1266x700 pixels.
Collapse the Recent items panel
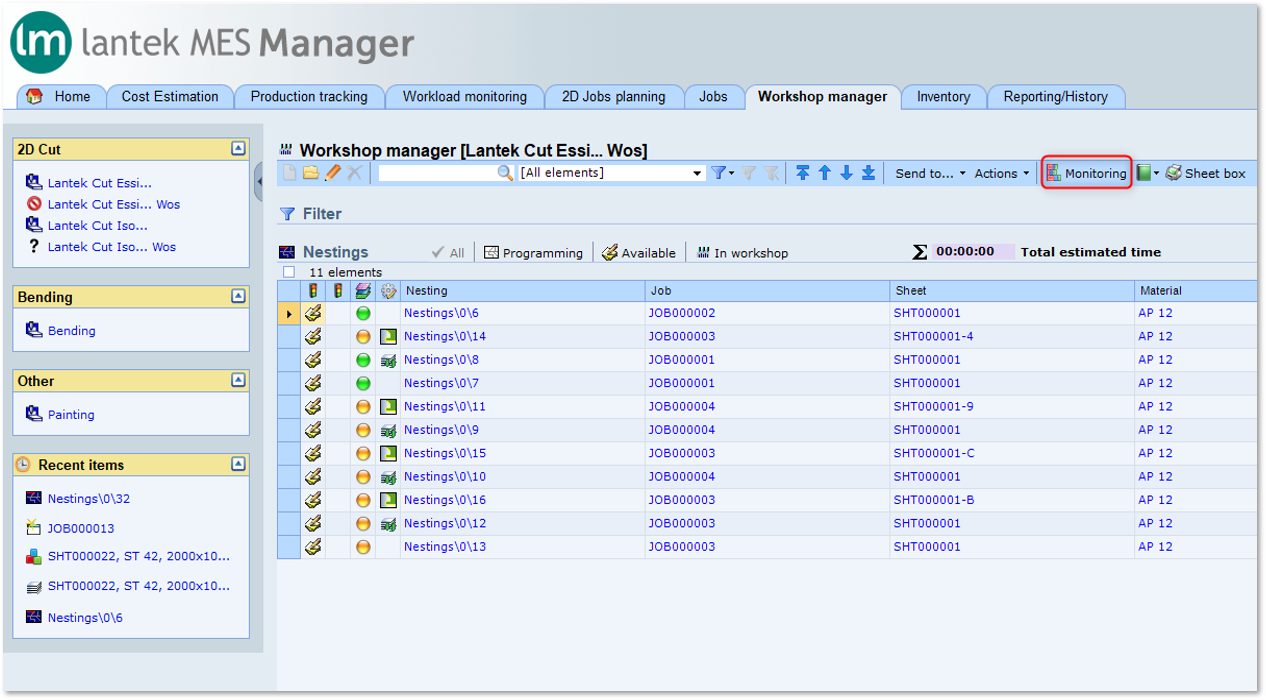238,464
